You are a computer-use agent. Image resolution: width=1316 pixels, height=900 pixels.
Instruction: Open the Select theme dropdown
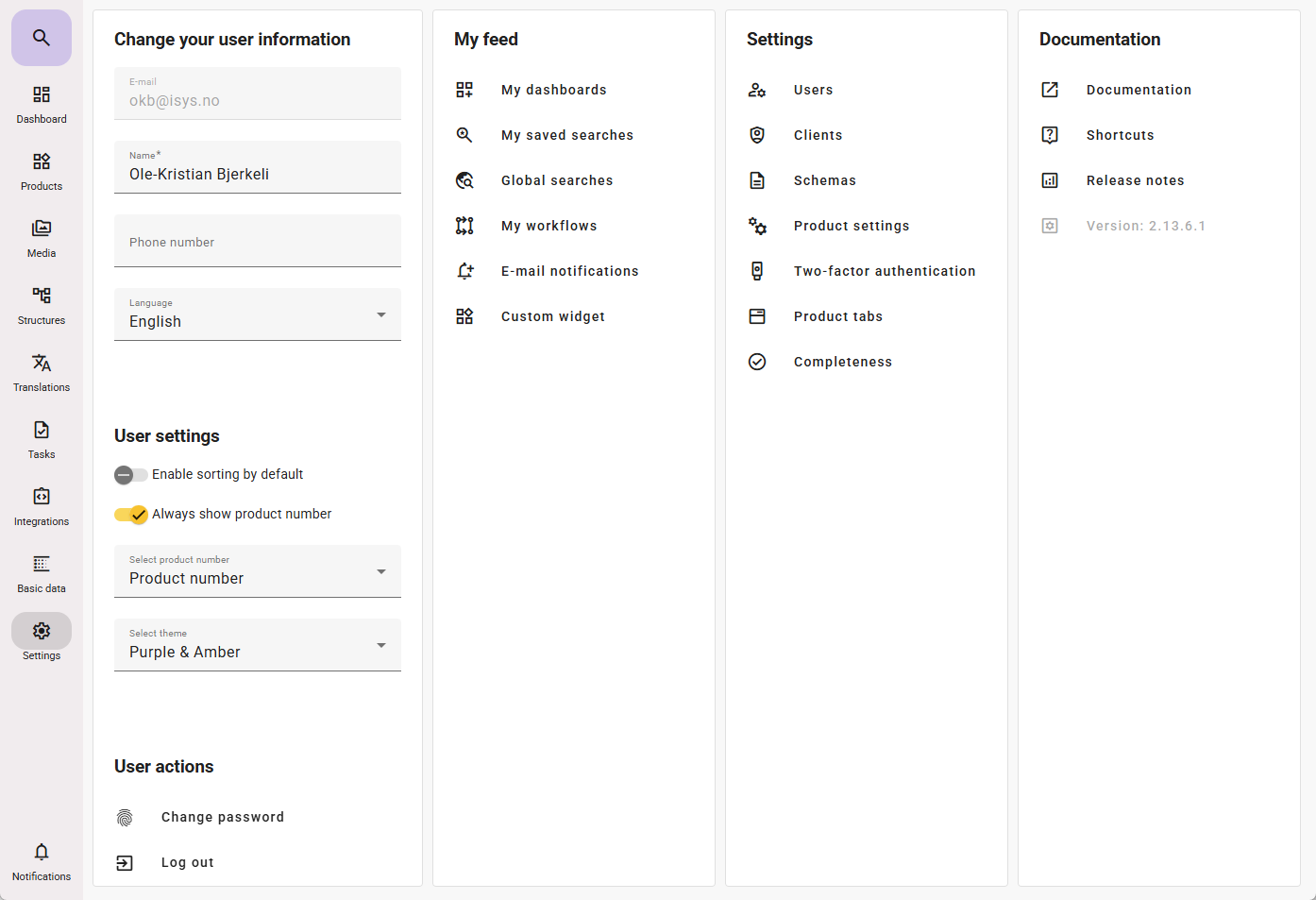pyautogui.click(x=258, y=645)
